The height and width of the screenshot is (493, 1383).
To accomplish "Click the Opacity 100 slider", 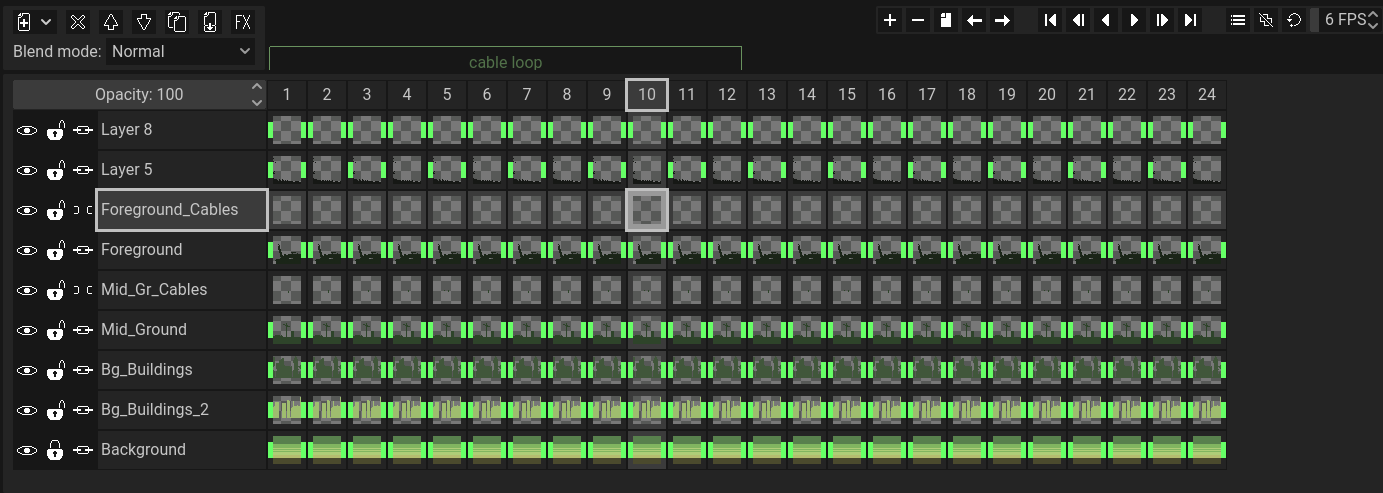I will (x=139, y=94).
